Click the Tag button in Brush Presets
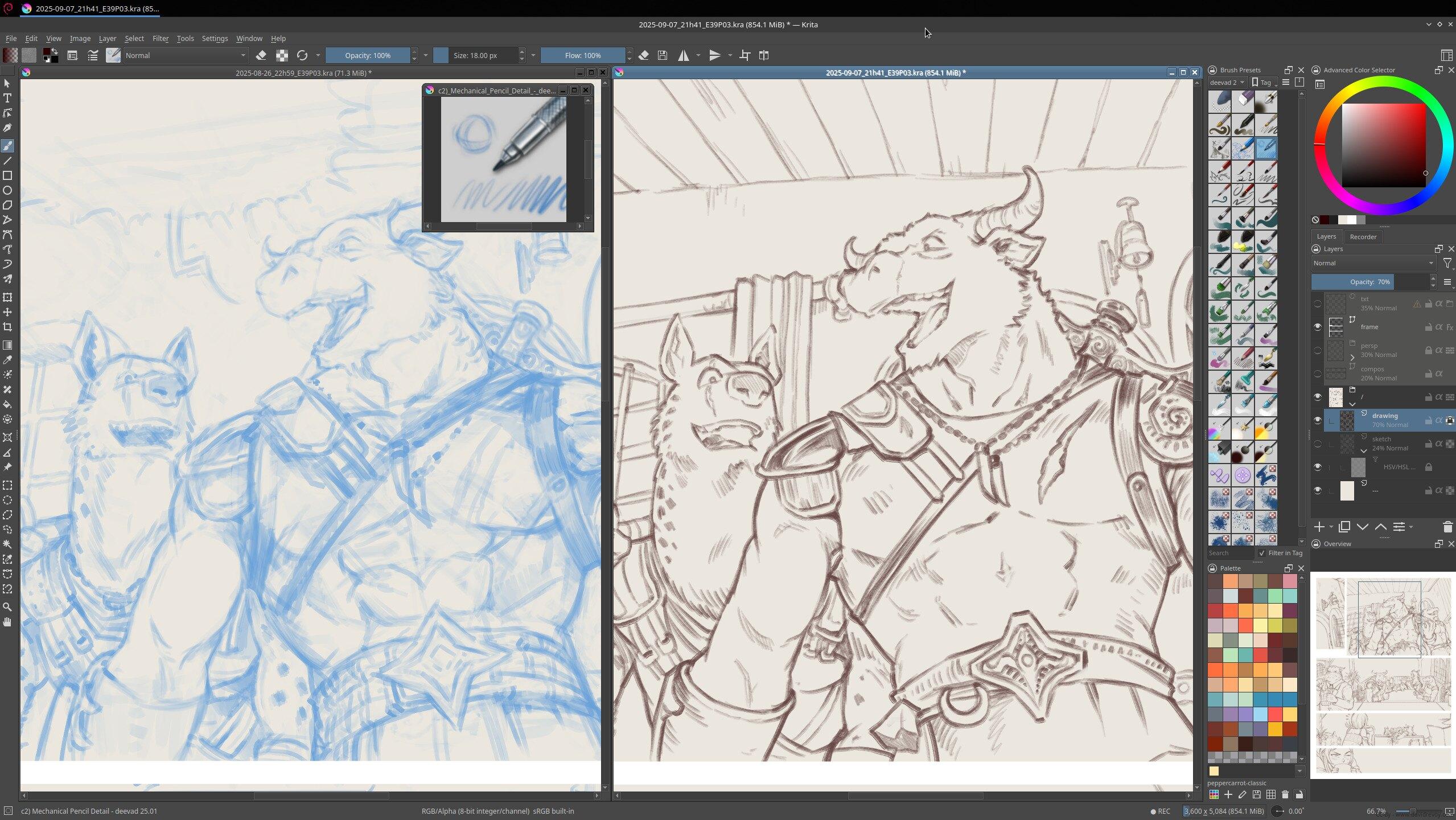Viewport: 1456px width, 820px height. tap(1264, 83)
